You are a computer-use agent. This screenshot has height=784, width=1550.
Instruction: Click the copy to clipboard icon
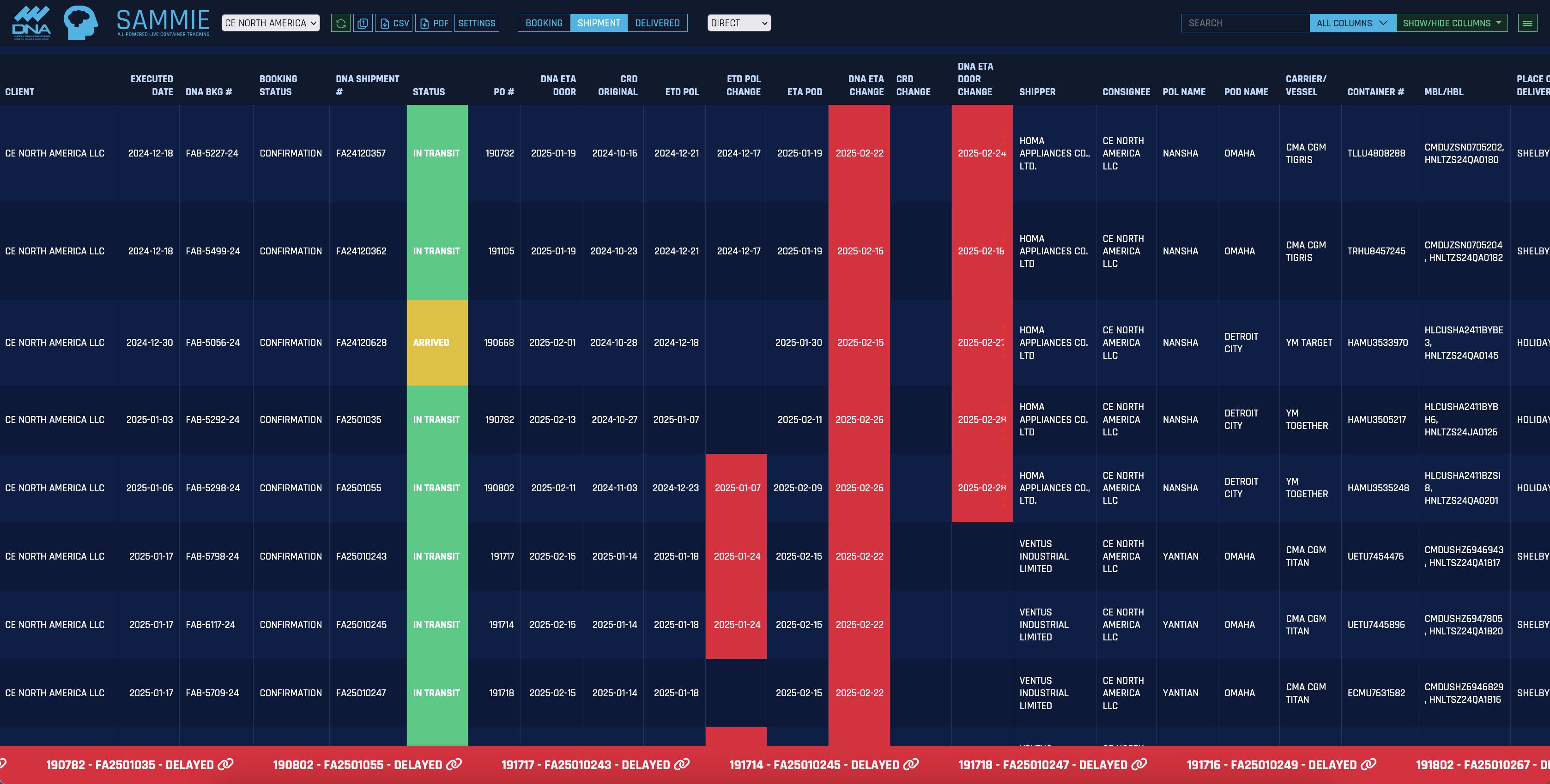(x=363, y=23)
